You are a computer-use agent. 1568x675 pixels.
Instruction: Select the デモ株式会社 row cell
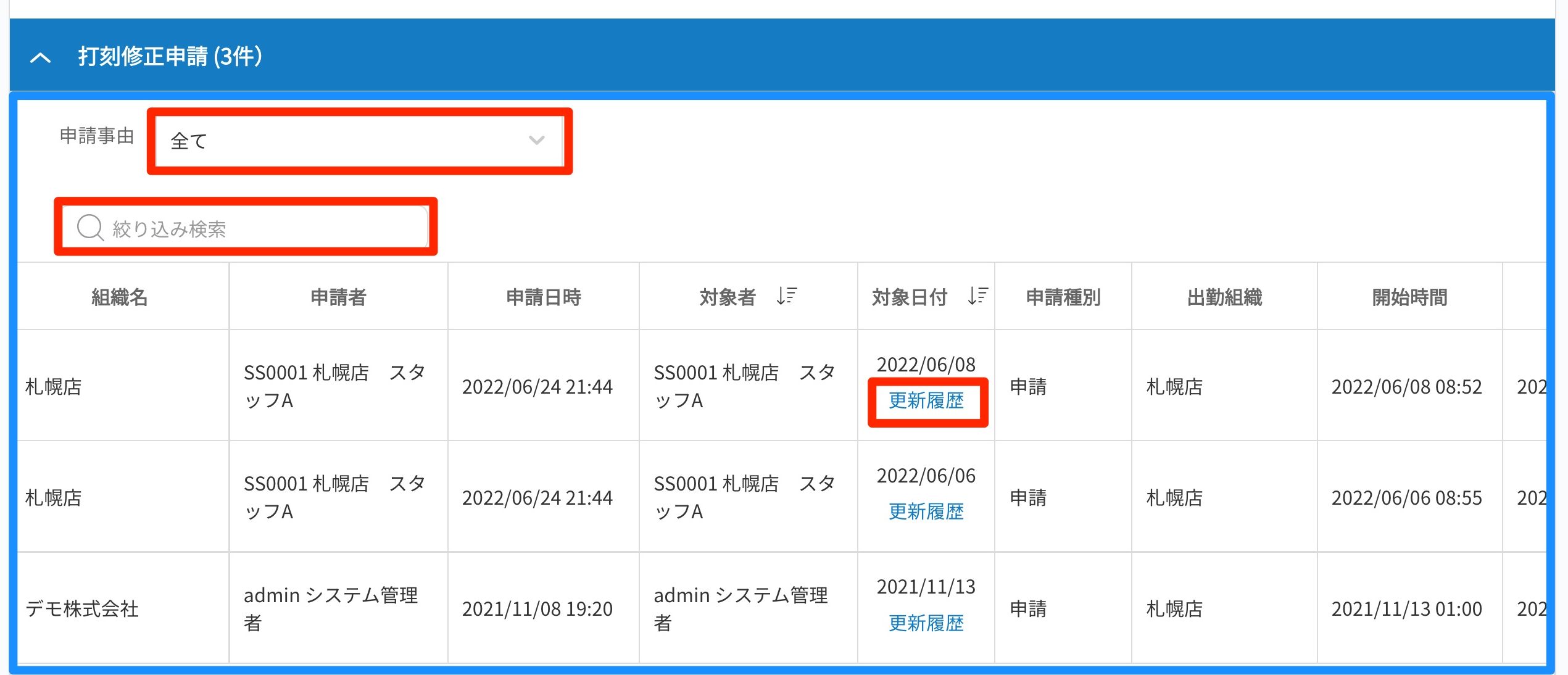pos(82,609)
